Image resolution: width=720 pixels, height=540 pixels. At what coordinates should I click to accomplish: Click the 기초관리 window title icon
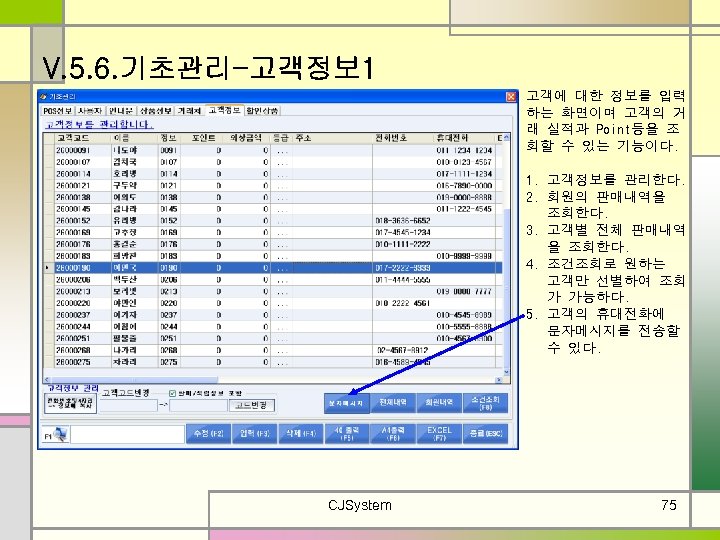[43, 96]
